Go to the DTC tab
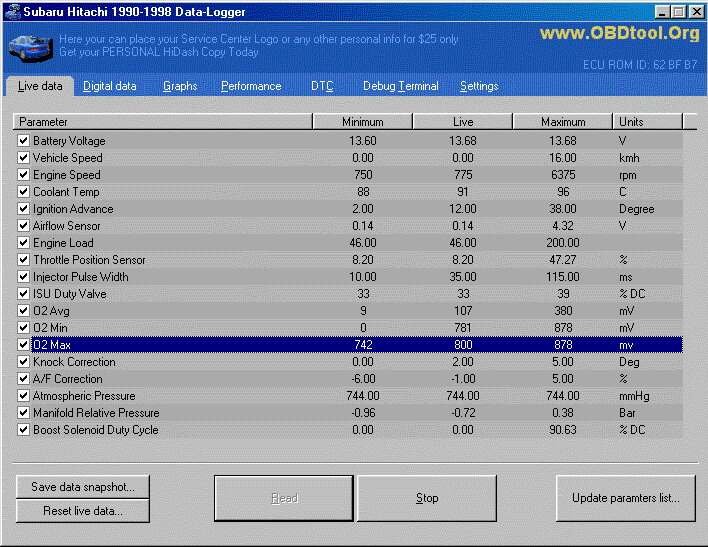The image size is (708, 547). [x=322, y=86]
